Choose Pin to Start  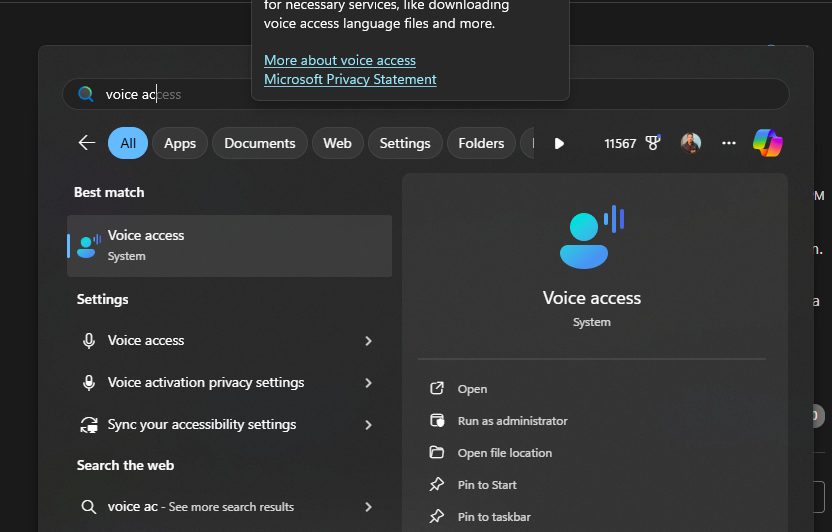(487, 485)
